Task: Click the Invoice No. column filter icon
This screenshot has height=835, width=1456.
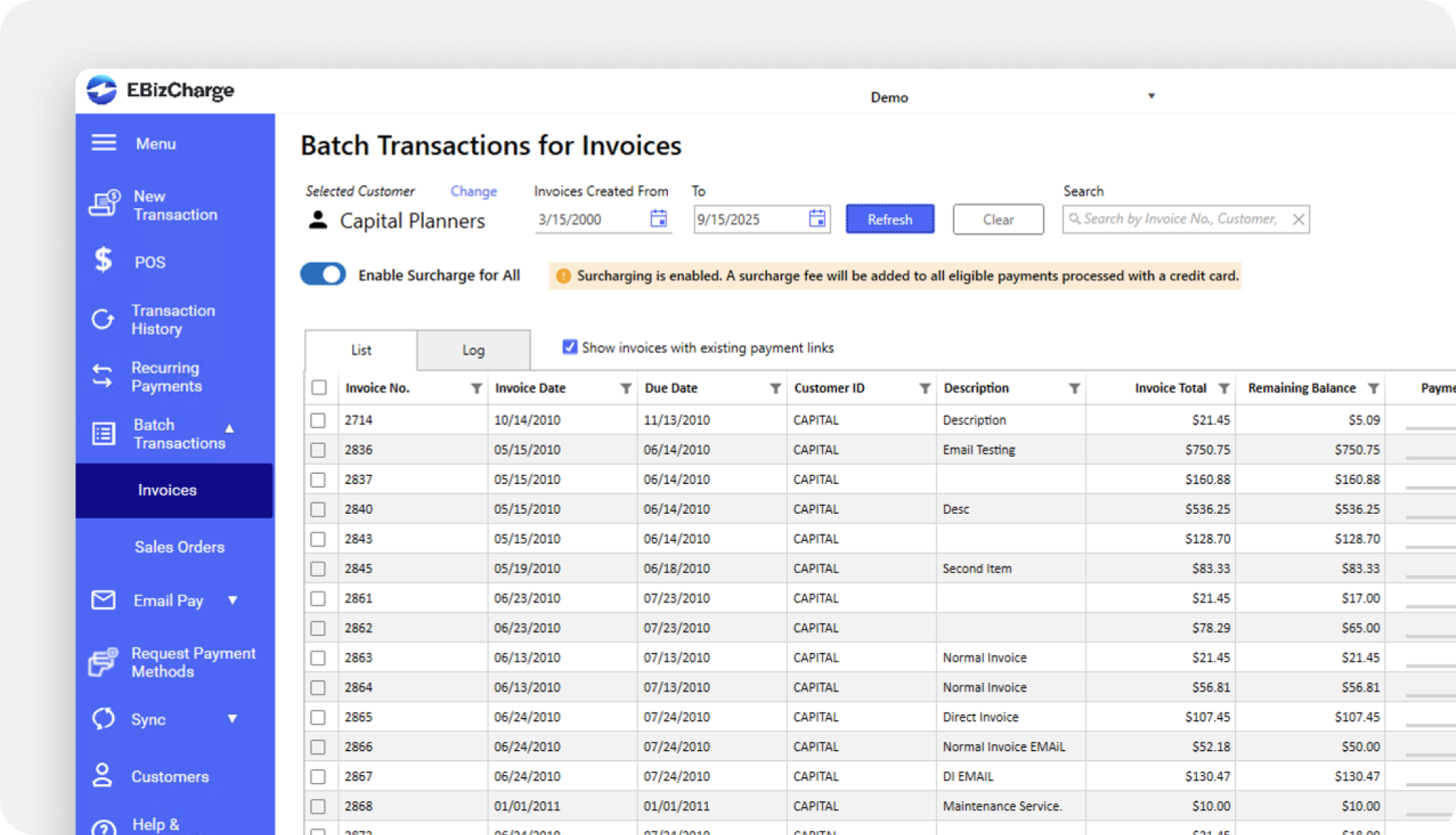Action: point(476,389)
